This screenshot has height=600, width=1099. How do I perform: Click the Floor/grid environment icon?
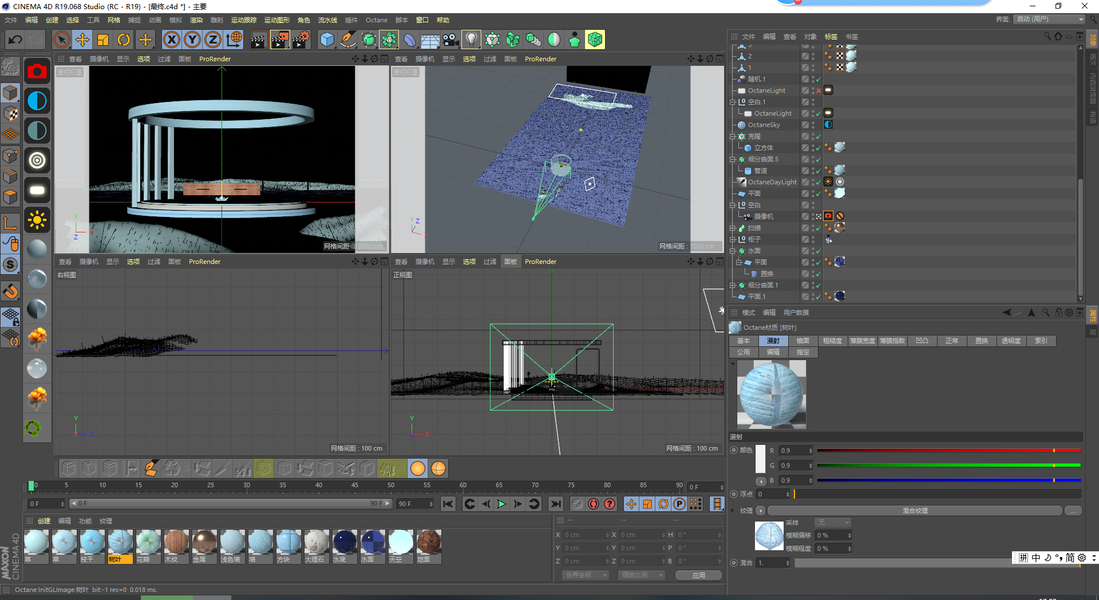(430, 40)
